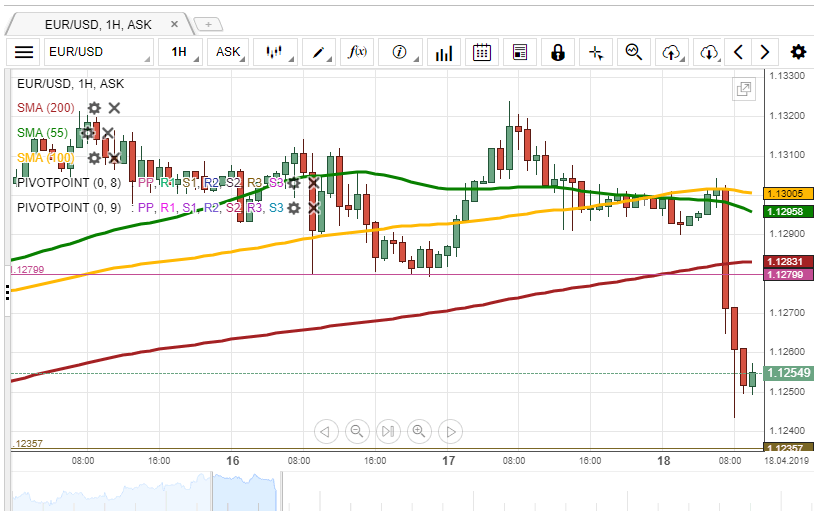Image resolution: width=820 pixels, height=517 pixels.
Task: Zoom in using overlay magnifier plus
Action: [x=419, y=431]
